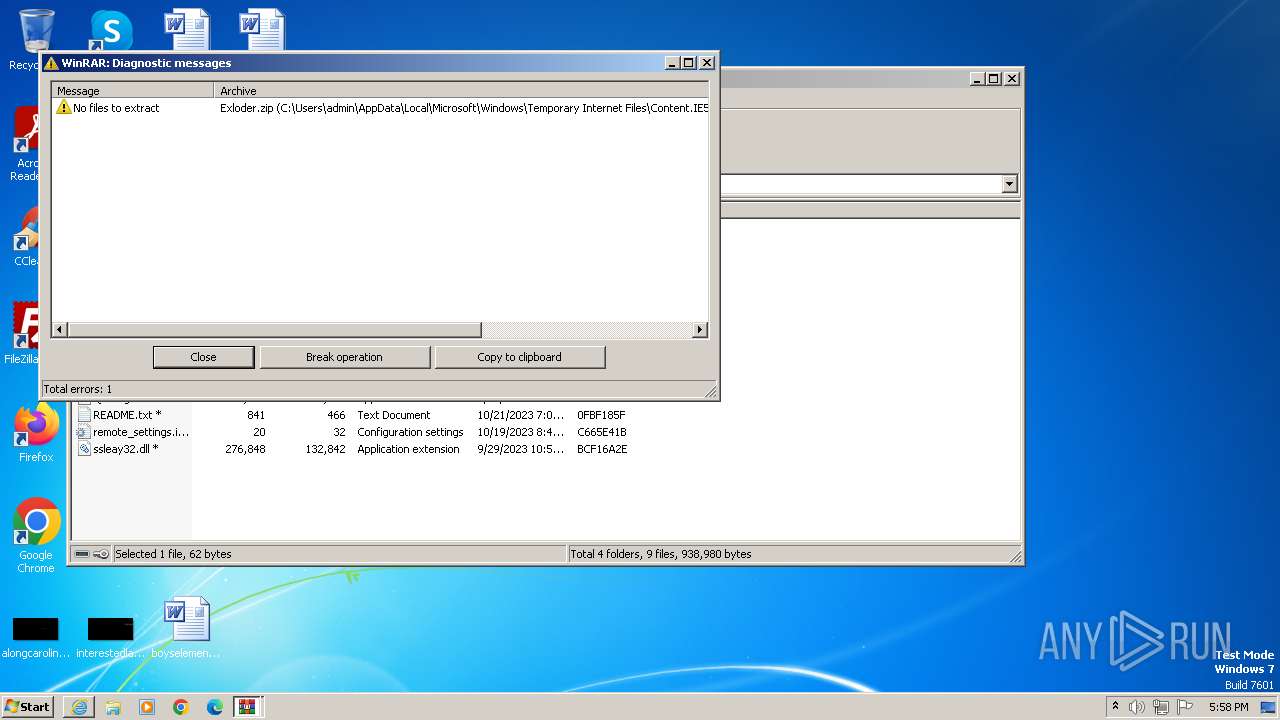Launch Windows Media Player from the taskbar
This screenshot has height=720, width=1280.
147,707
